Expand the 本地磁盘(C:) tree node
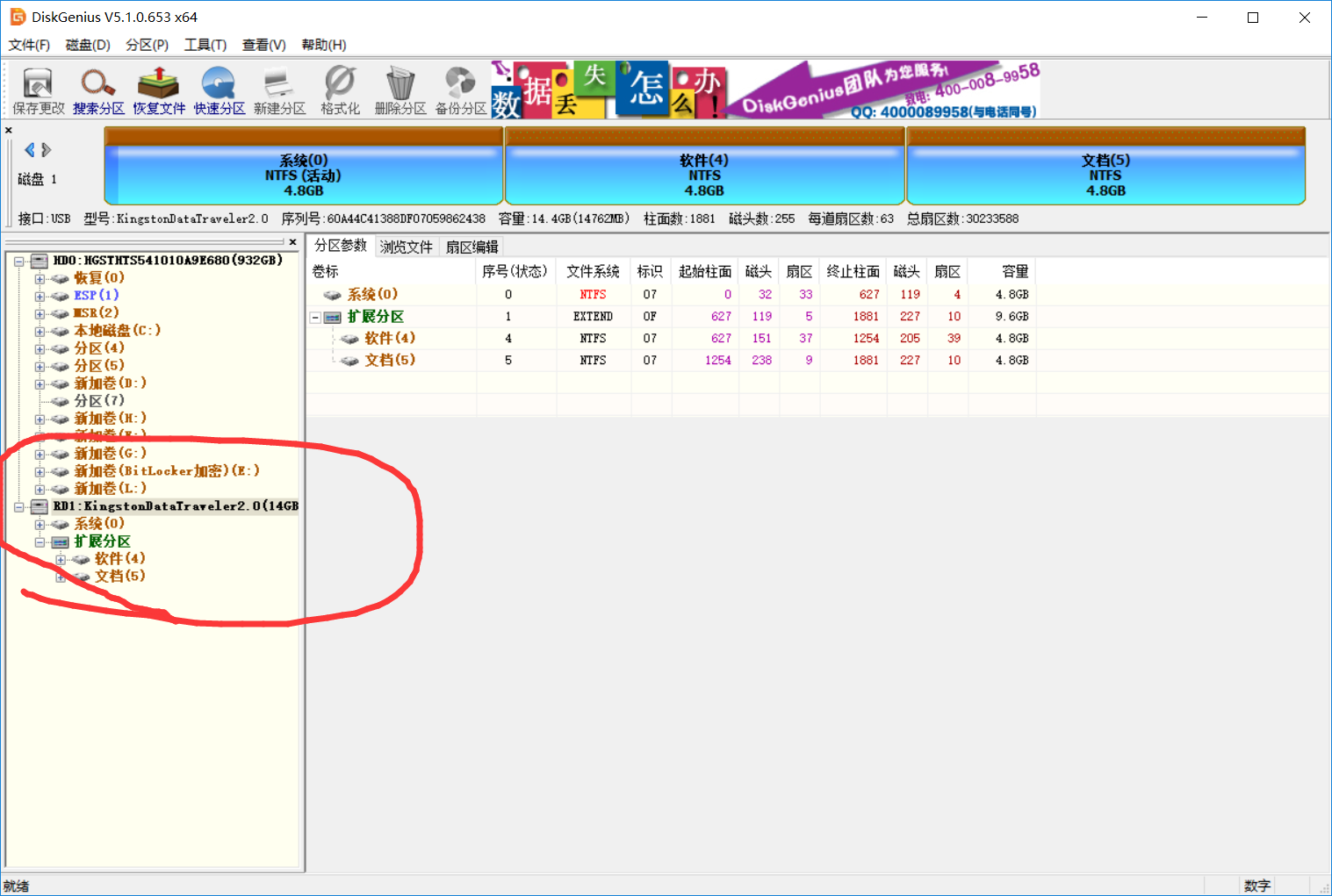Image resolution: width=1332 pixels, height=896 pixels. click(x=40, y=332)
